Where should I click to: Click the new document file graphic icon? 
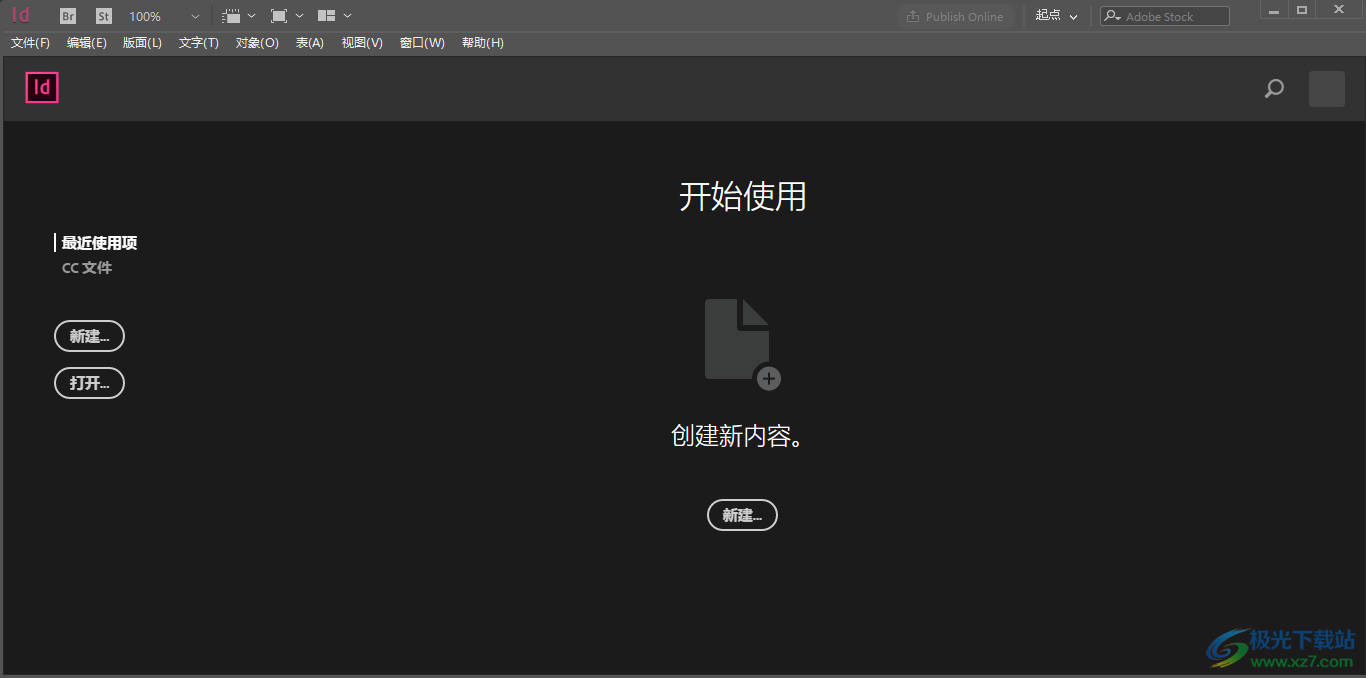(x=740, y=340)
